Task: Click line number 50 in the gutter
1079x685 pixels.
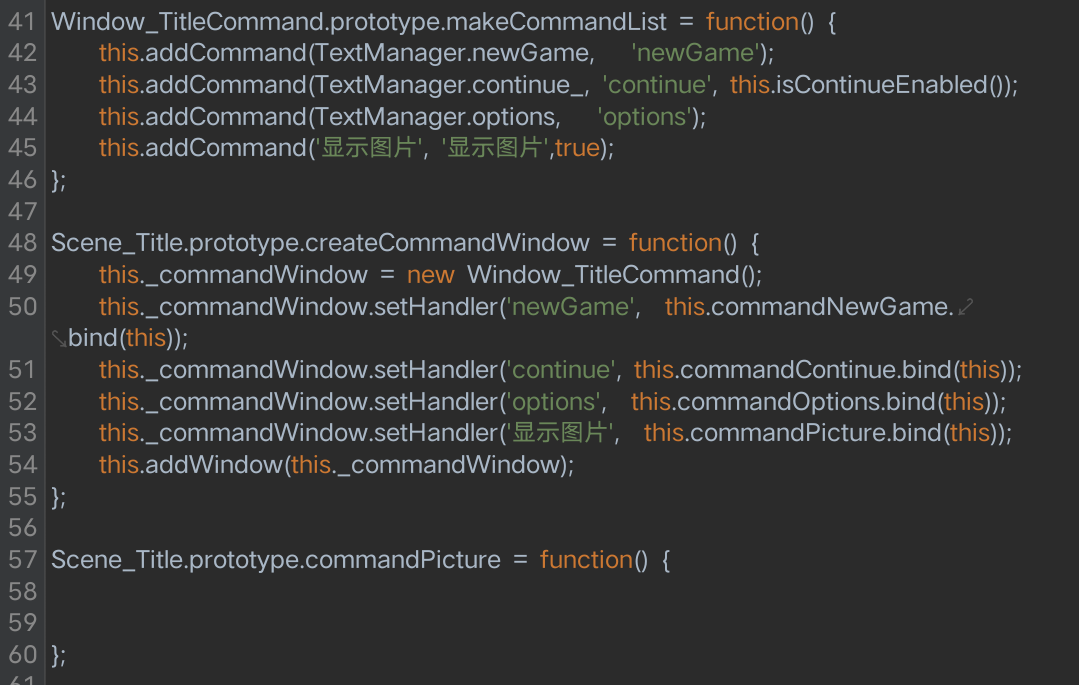Action: [x=22, y=306]
